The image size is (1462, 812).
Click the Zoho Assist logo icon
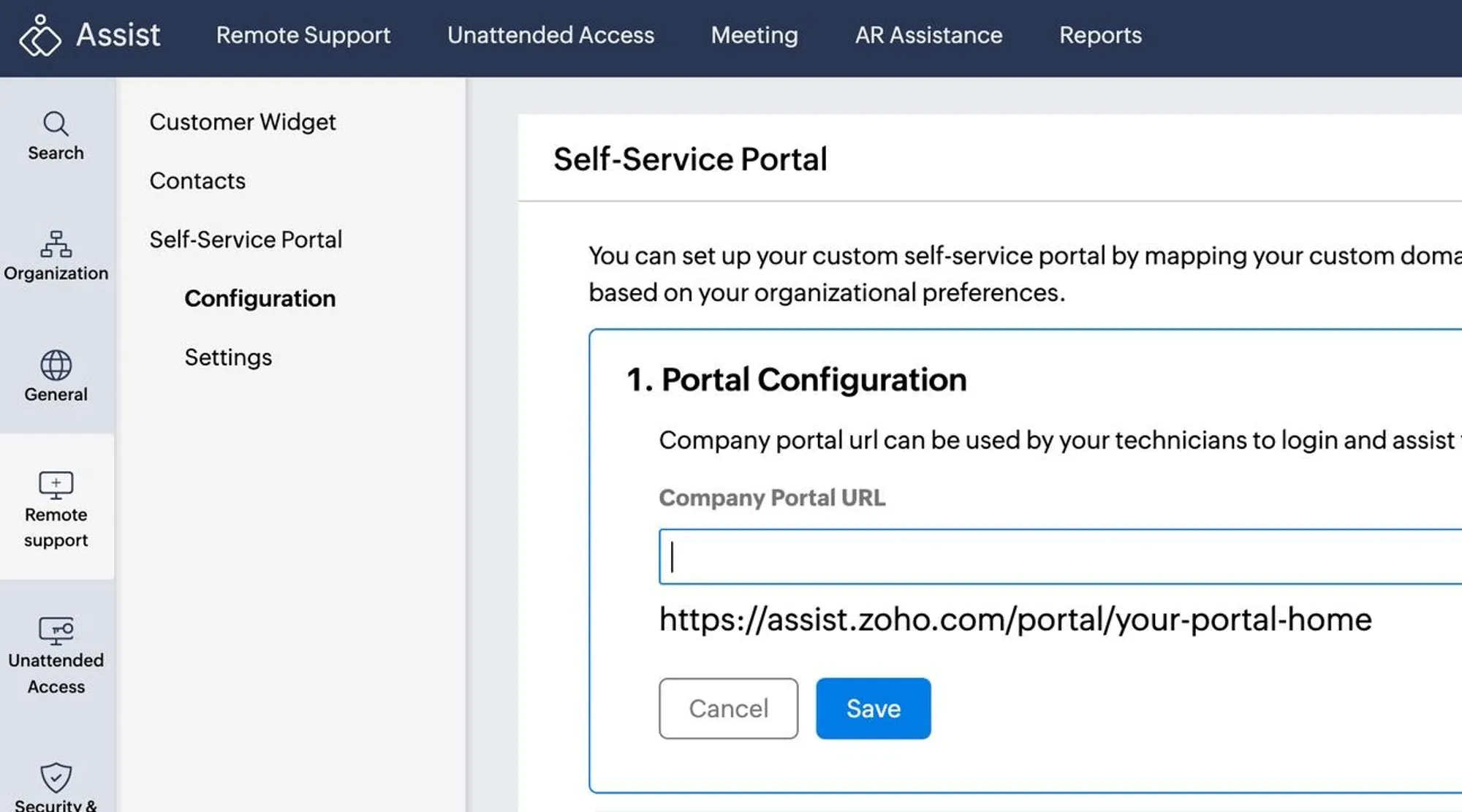[39, 35]
